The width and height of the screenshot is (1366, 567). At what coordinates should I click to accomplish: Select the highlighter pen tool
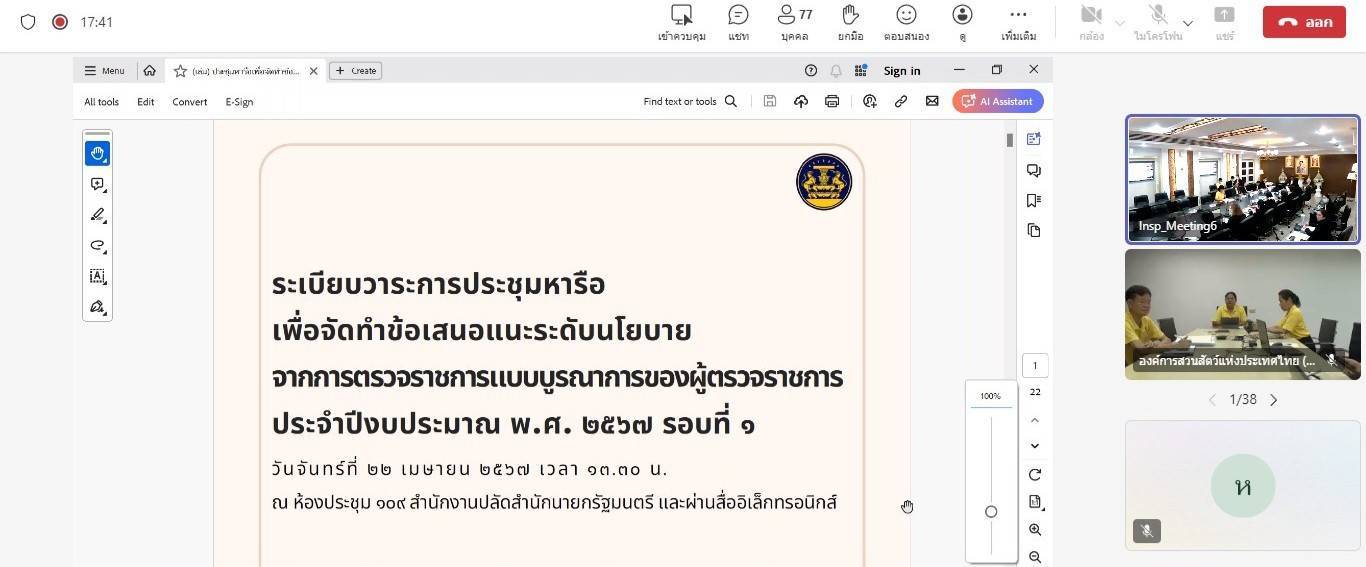97,215
